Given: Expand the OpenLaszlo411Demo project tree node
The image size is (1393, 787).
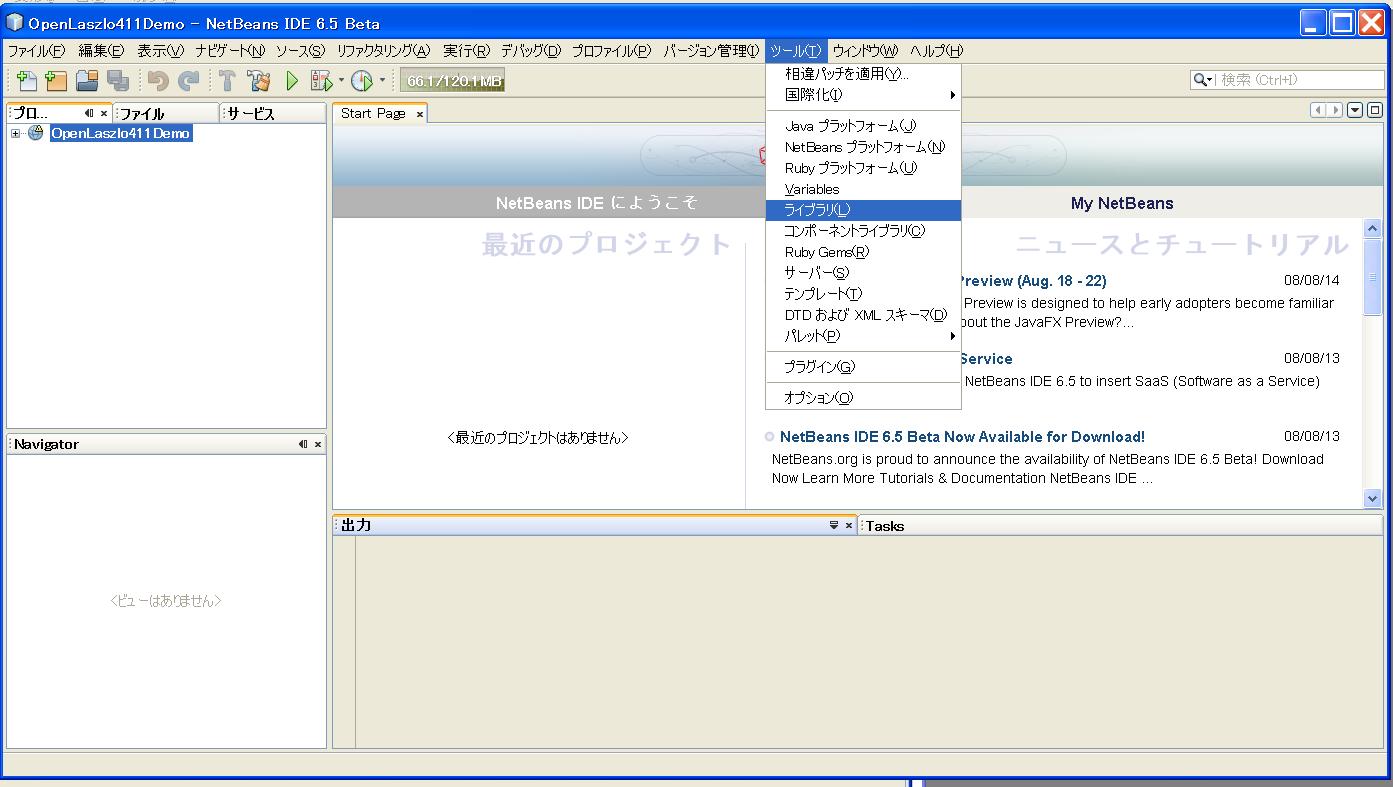Looking at the screenshot, I should click(16, 134).
